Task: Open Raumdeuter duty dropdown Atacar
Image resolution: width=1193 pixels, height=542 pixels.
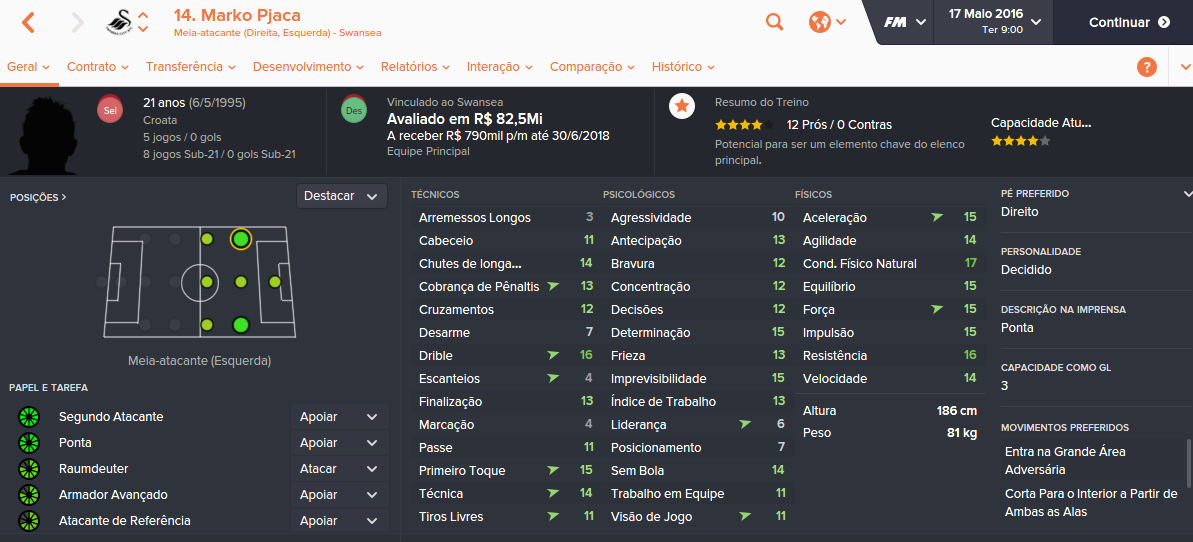Action: point(339,469)
